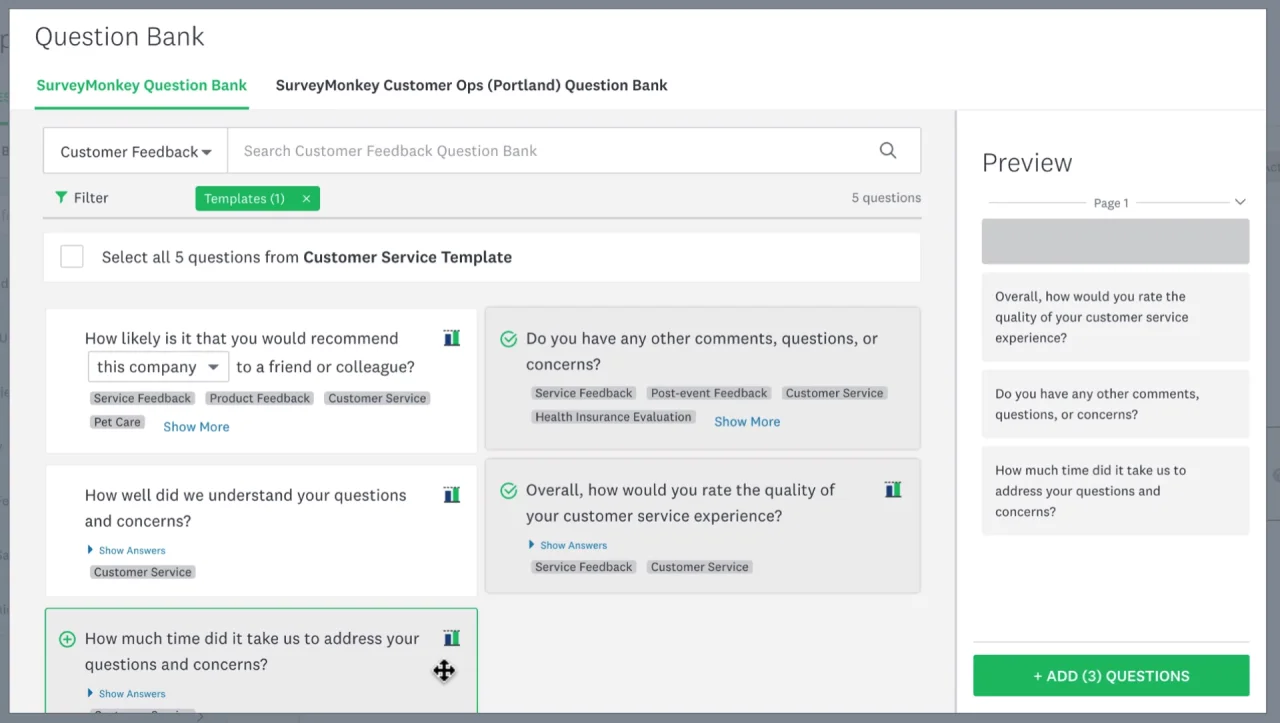Check Select all 5 questions checkbox
Image resolution: width=1280 pixels, height=723 pixels.
coord(72,257)
